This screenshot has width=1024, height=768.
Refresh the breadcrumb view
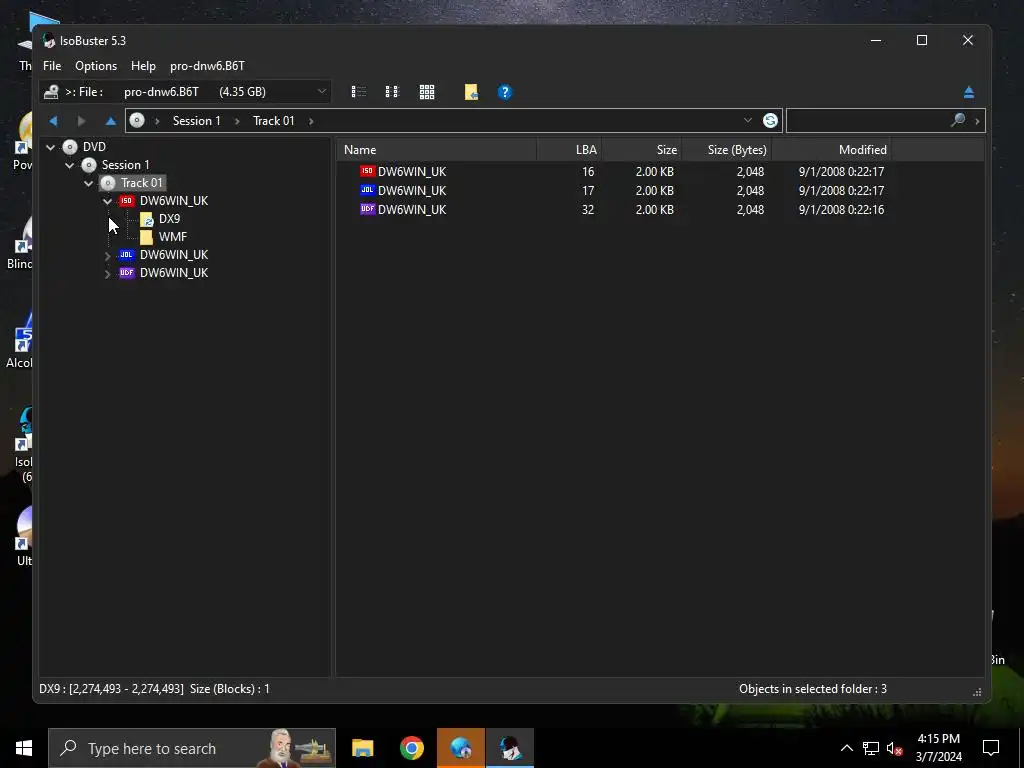click(770, 120)
